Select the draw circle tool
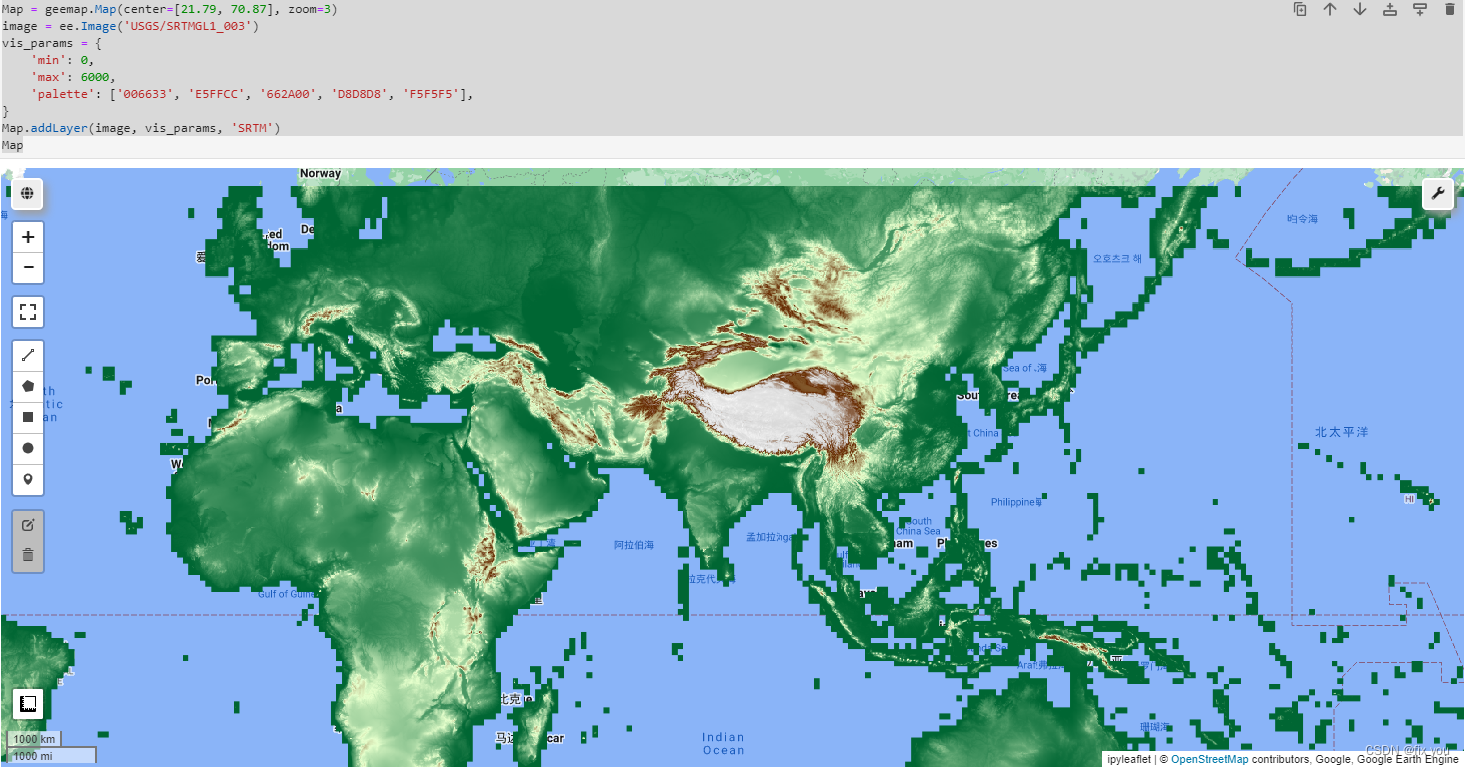1465x767 pixels. (28, 448)
